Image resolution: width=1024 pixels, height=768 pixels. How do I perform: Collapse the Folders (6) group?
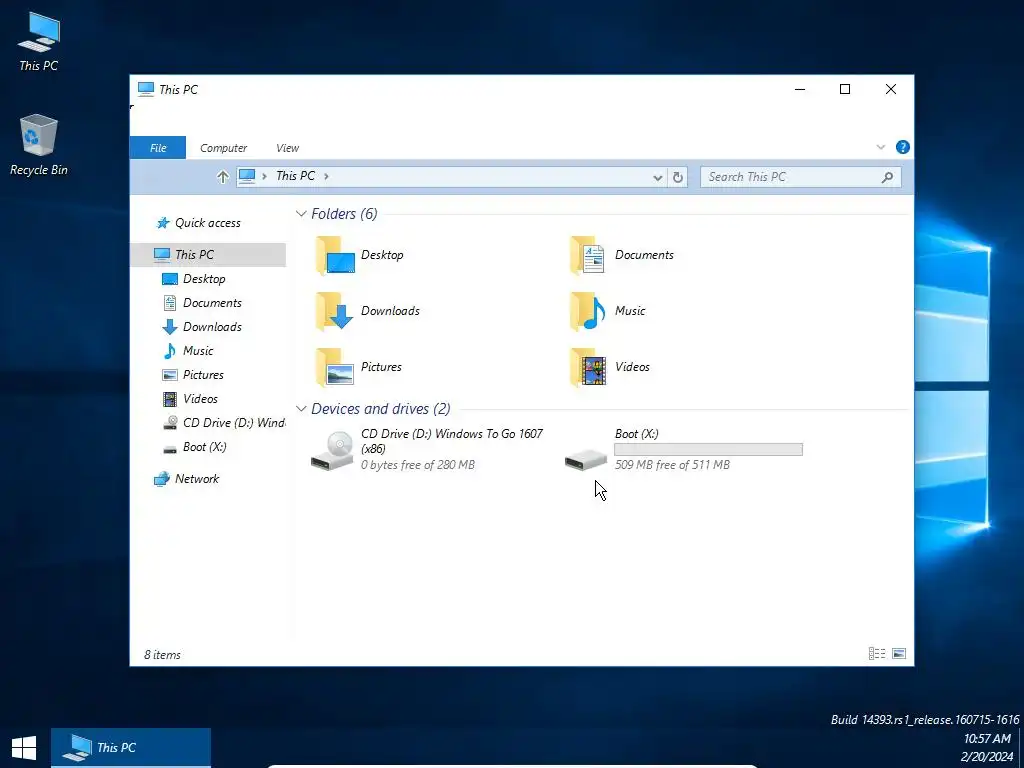tap(301, 214)
